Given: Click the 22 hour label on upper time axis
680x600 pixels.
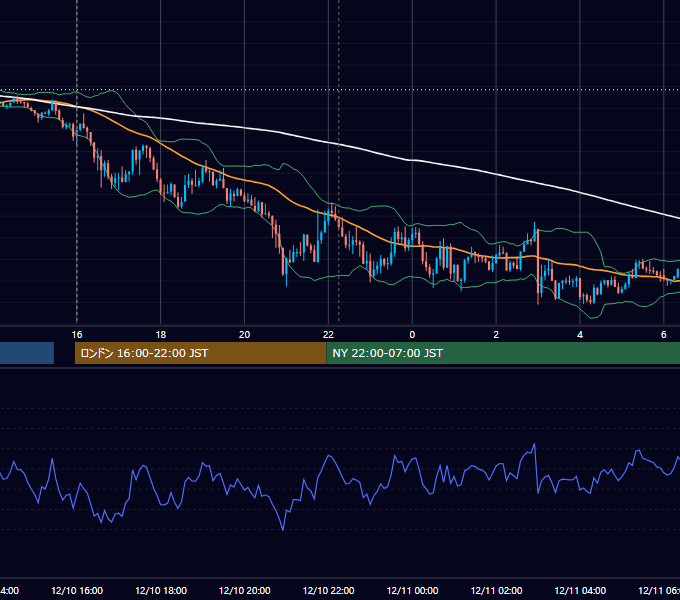Looking at the screenshot, I should [328, 335].
